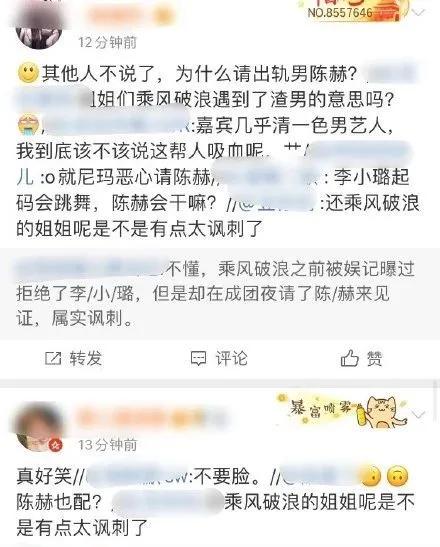Image resolution: width=440 pixels, height=547 pixels.
Task: Open the 12分钟前 post timestamp
Action: (107, 42)
